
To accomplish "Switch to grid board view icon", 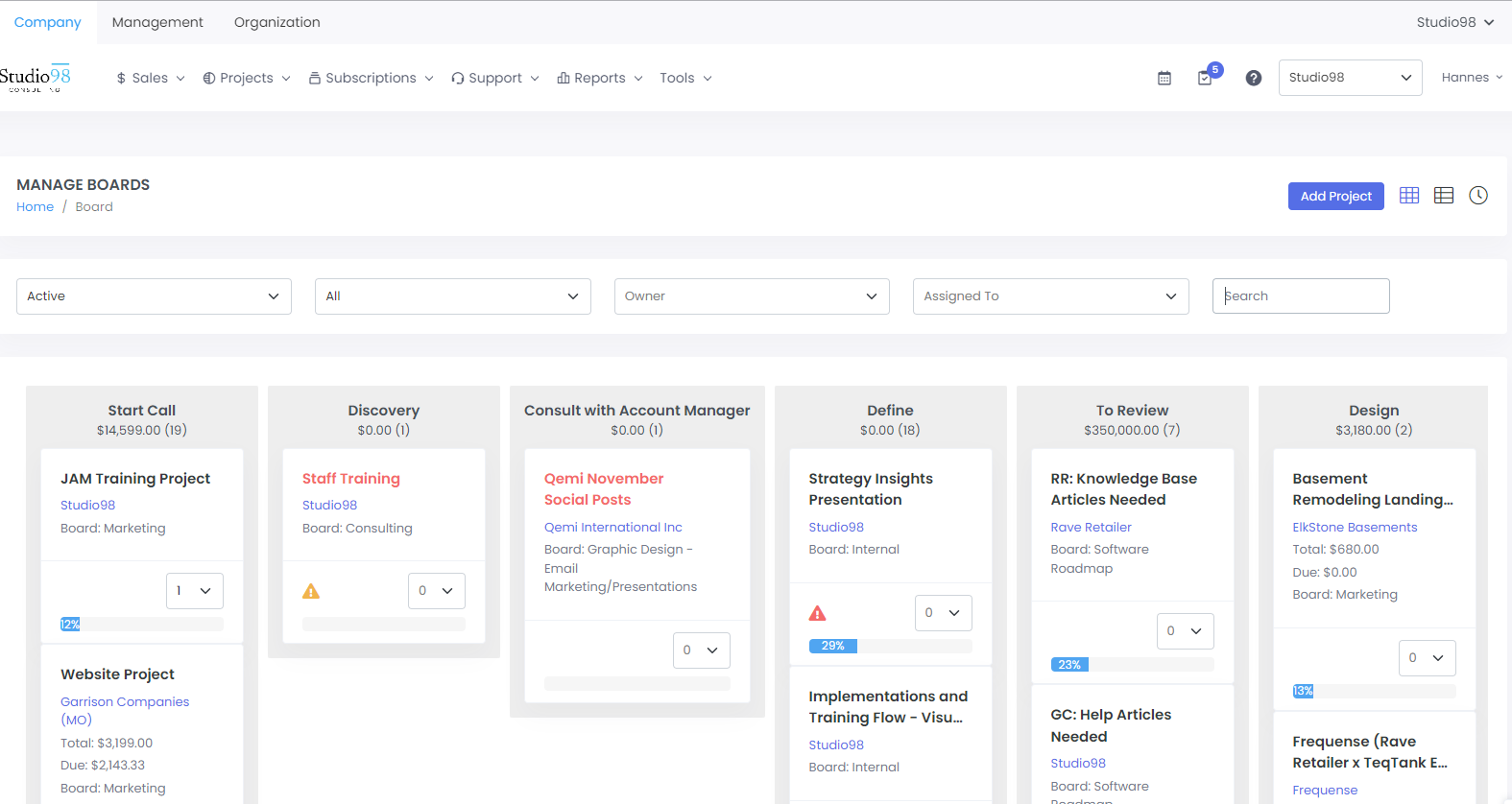I will coord(1408,196).
